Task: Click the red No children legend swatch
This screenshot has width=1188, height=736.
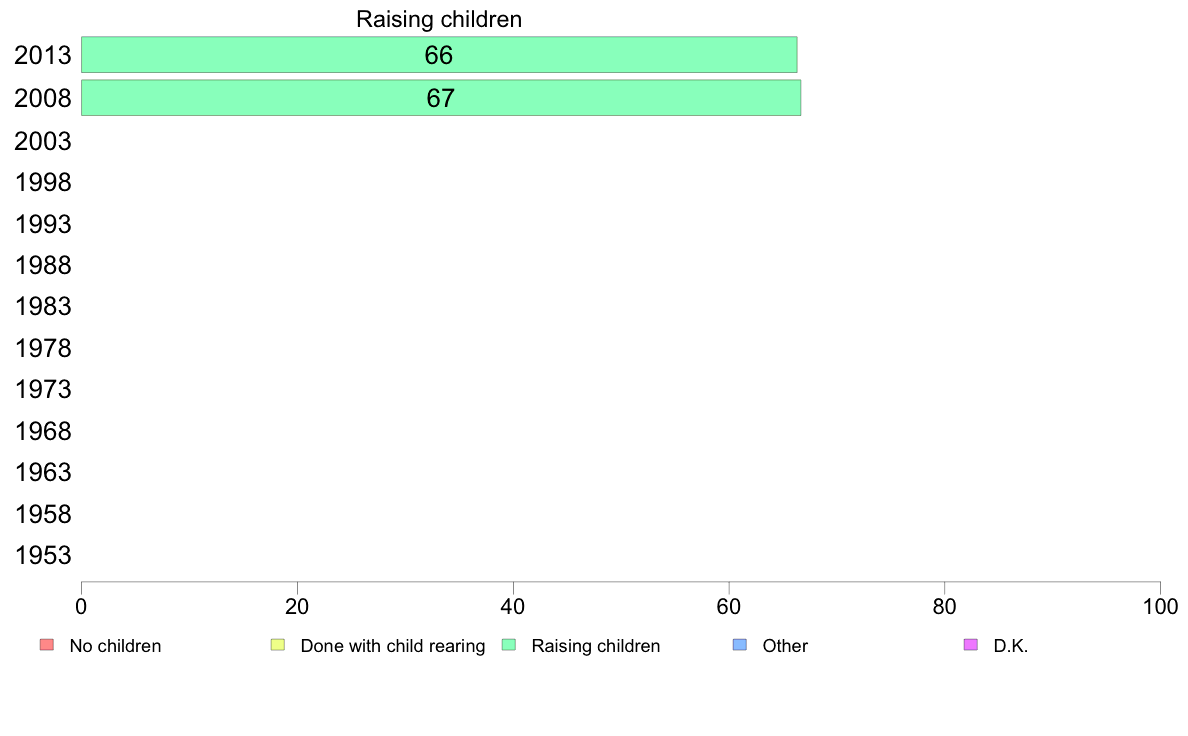Action: (x=47, y=645)
